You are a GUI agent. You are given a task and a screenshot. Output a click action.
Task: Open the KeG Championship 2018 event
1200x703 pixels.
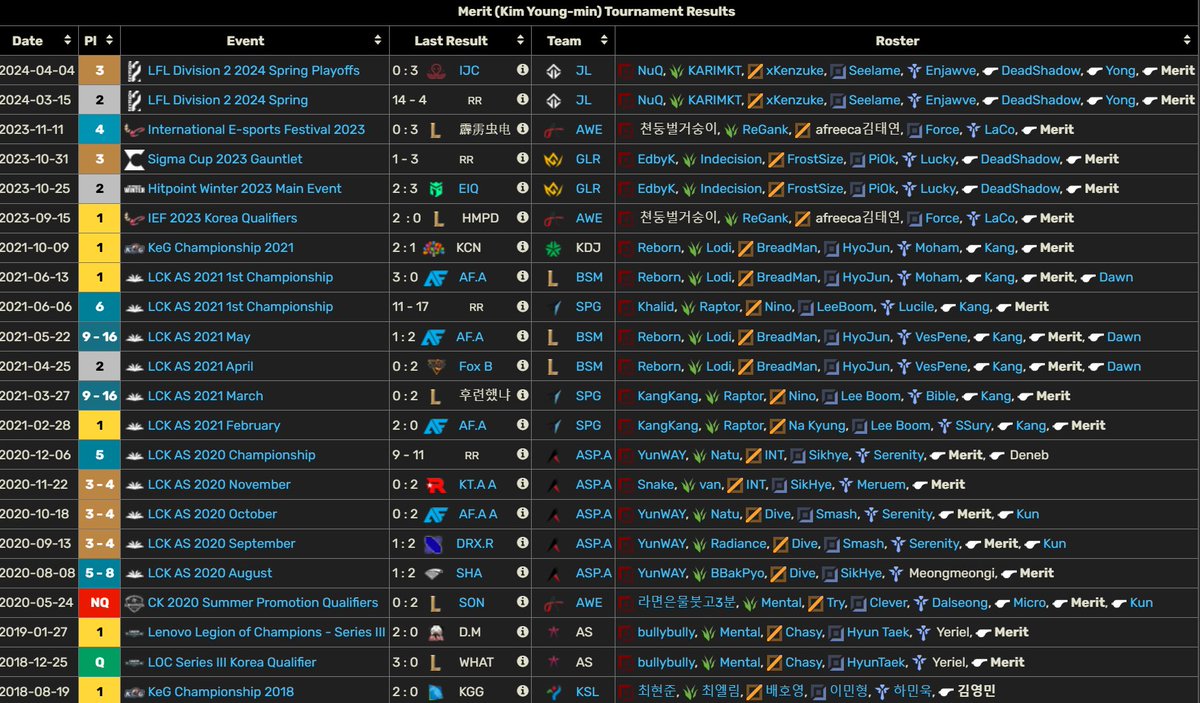221,692
